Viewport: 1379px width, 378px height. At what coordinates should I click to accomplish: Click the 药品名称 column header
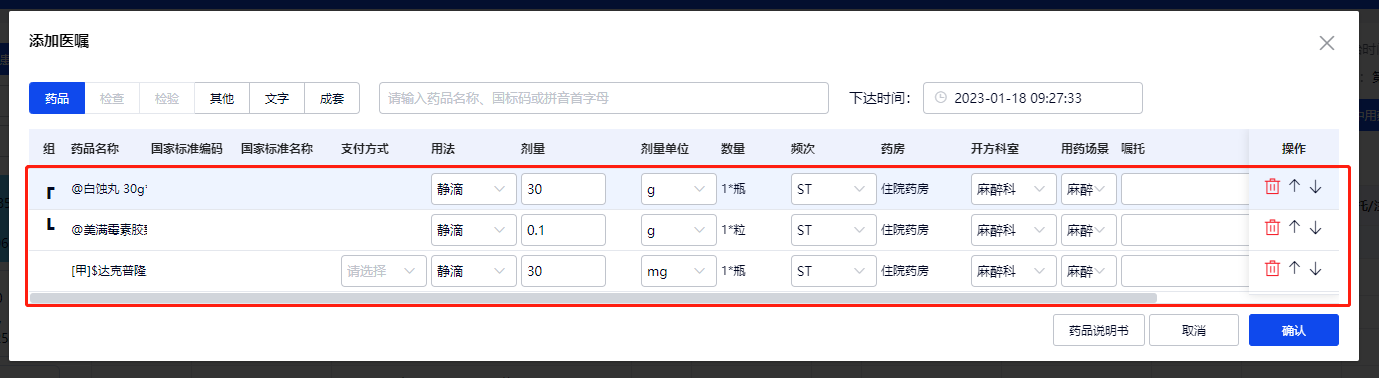coord(95,148)
